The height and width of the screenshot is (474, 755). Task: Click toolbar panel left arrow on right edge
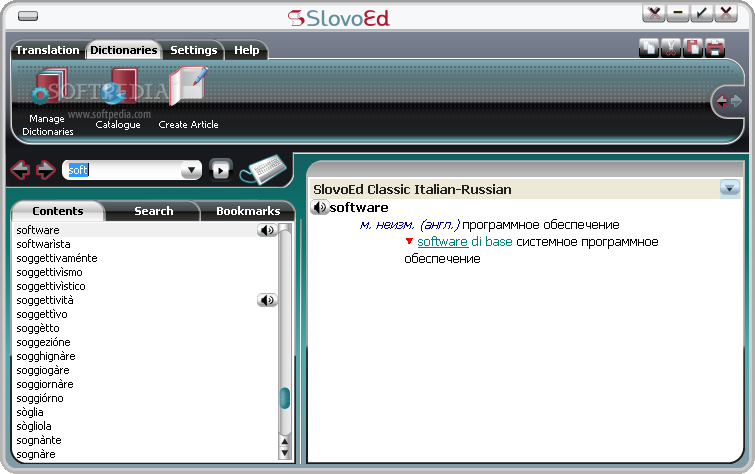(721, 101)
